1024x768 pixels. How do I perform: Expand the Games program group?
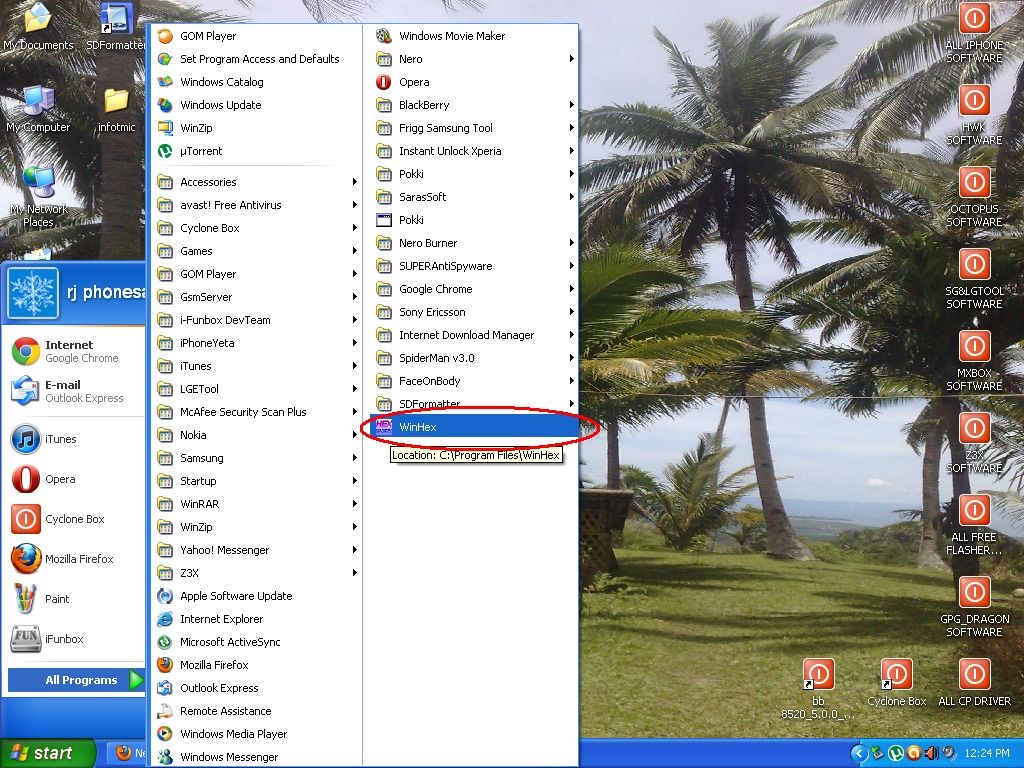click(x=256, y=251)
